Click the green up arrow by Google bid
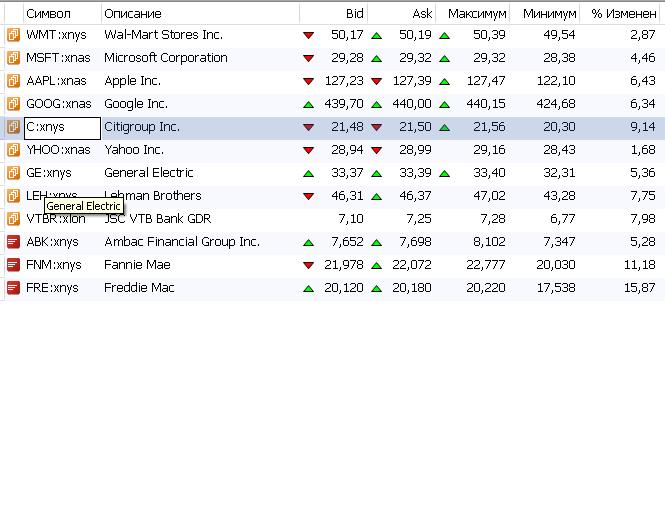Image resolution: width=665 pixels, height=512 pixels. click(x=309, y=104)
